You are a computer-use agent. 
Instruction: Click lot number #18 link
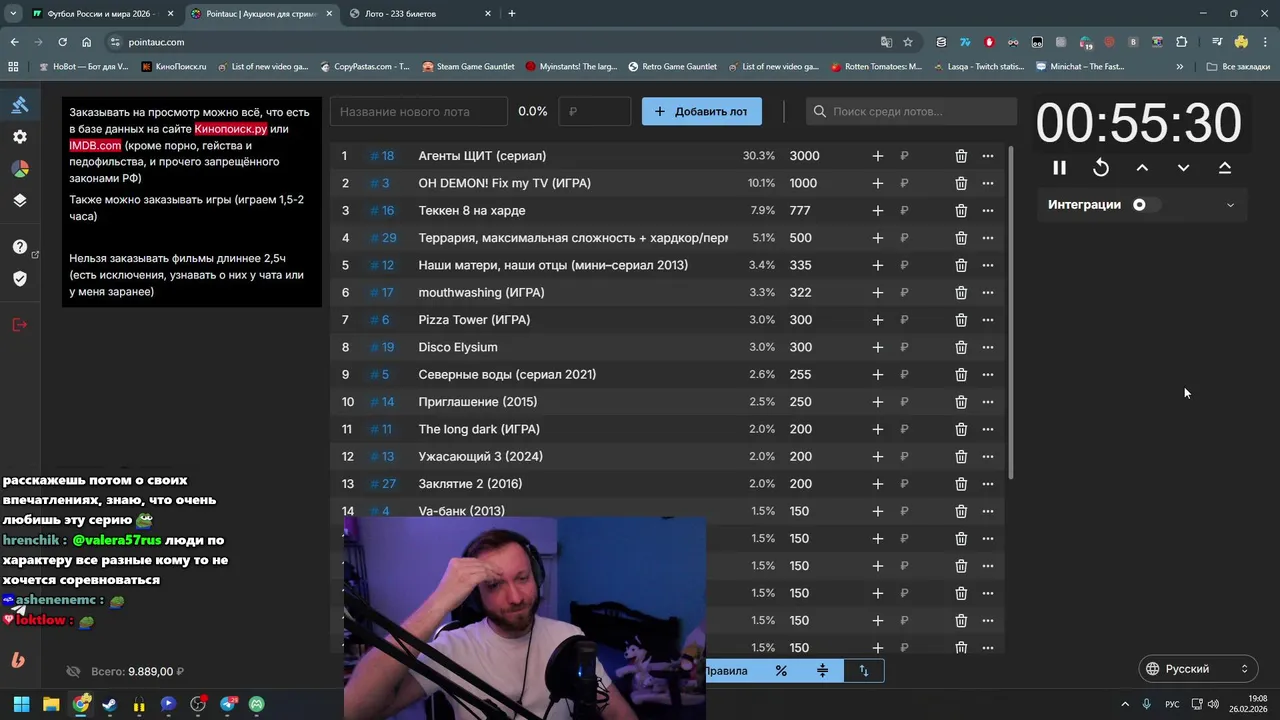click(x=382, y=156)
